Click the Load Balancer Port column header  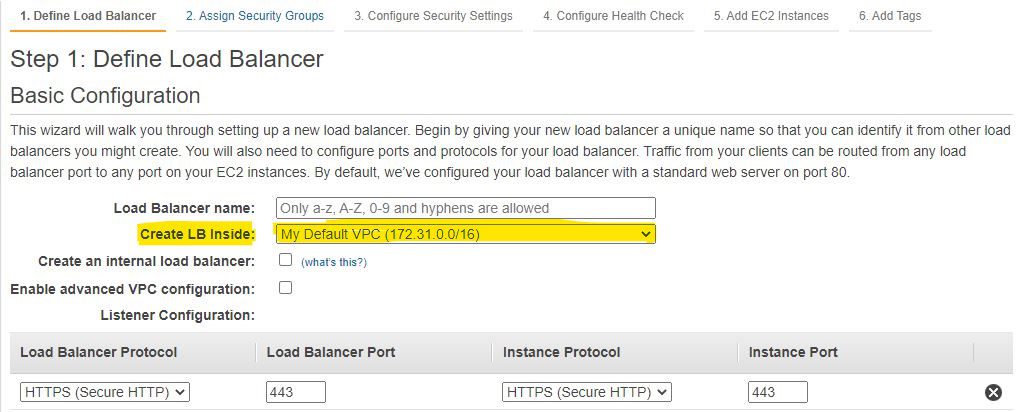[x=331, y=352]
